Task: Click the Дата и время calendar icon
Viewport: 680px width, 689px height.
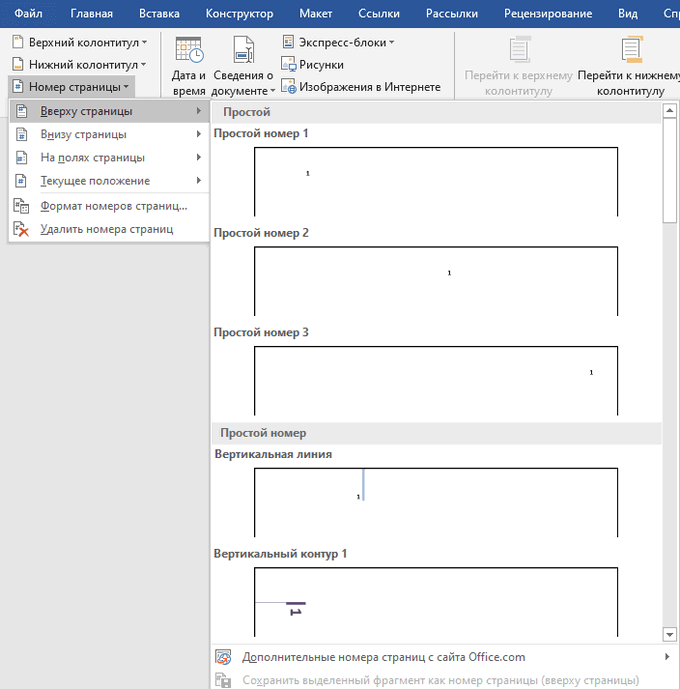Action: pyautogui.click(x=189, y=49)
